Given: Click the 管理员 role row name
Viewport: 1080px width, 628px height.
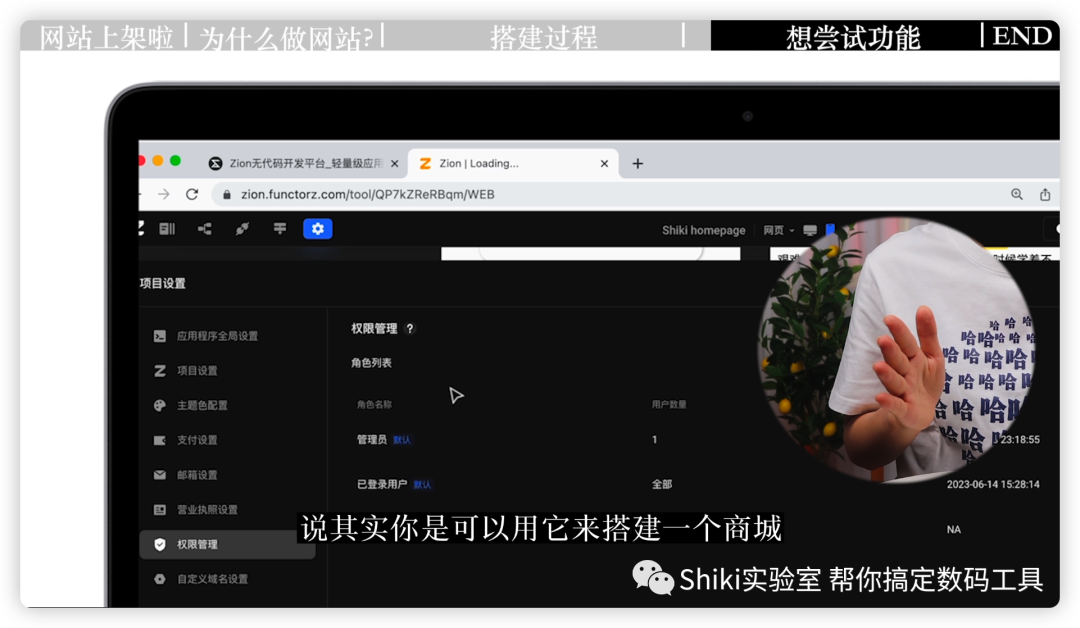Looking at the screenshot, I should 371,439.
